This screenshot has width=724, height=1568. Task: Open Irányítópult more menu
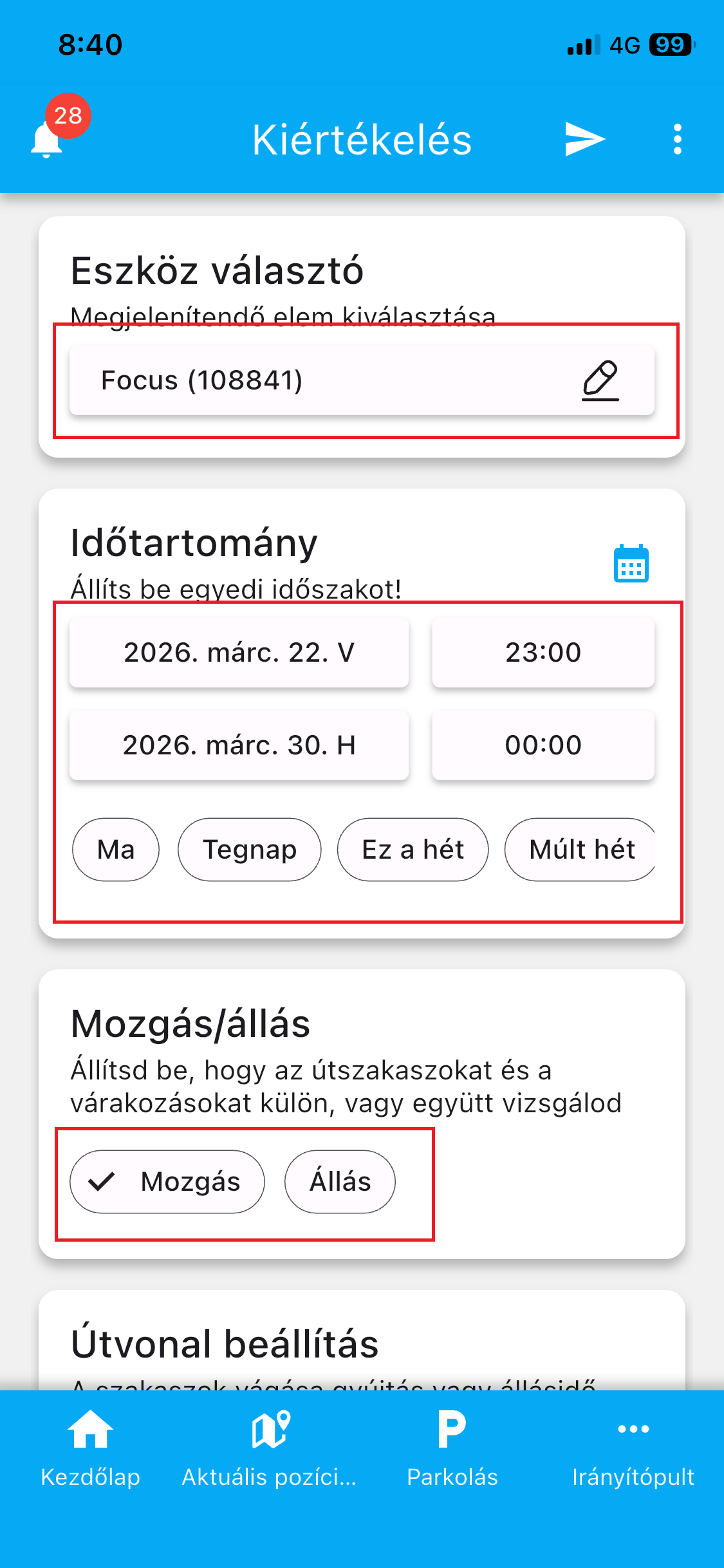click(633, 1448)
